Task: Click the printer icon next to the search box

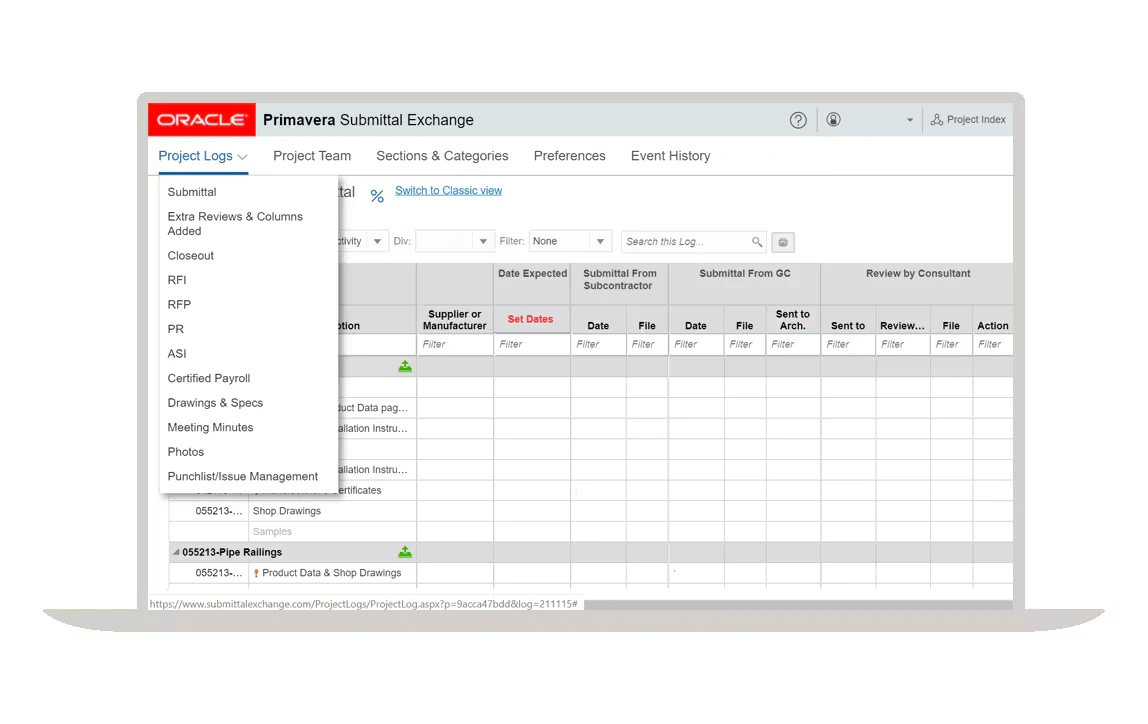Action: point(783,242)
